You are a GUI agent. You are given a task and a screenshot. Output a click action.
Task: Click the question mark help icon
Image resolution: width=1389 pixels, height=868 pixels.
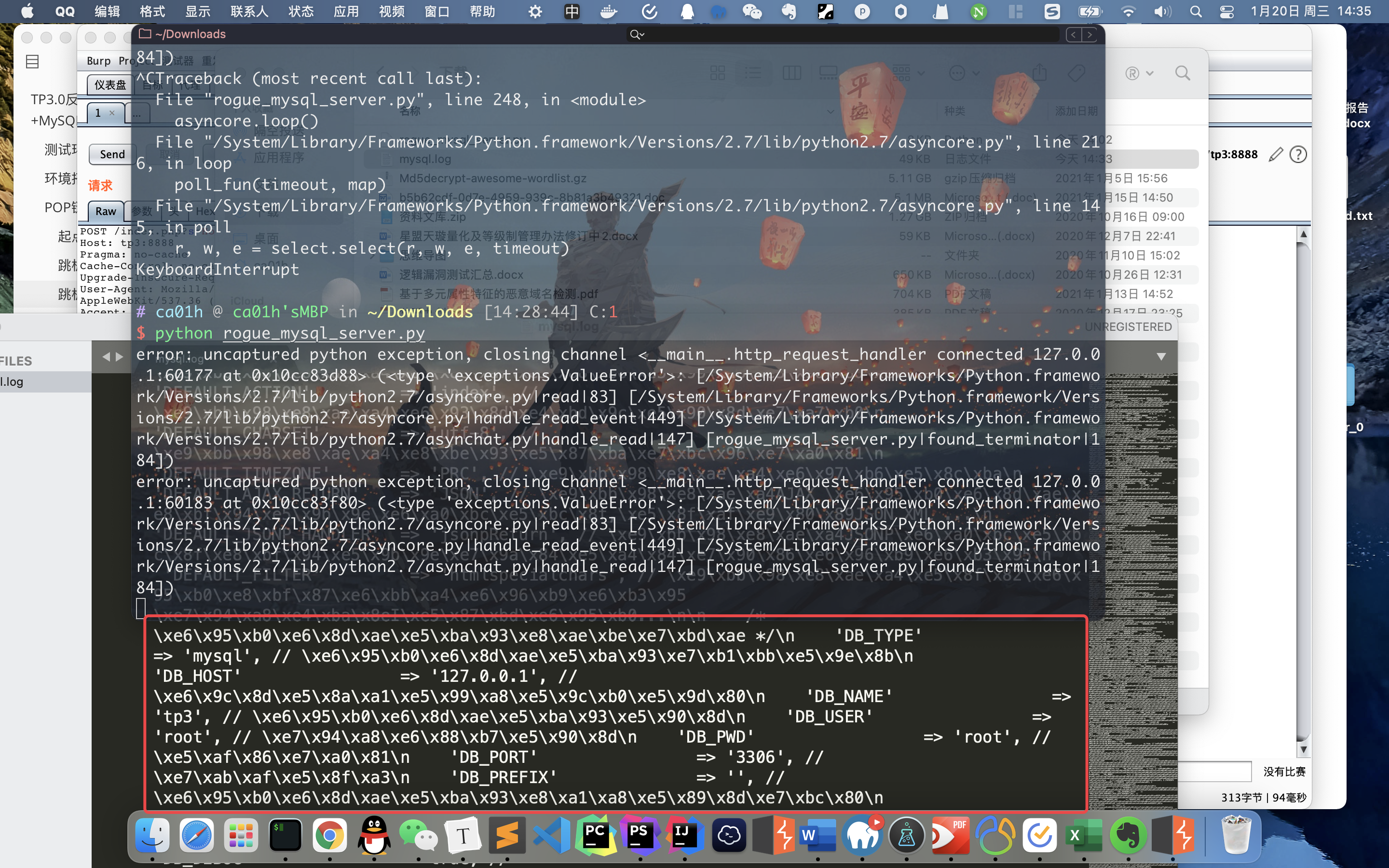[1298, 154]
